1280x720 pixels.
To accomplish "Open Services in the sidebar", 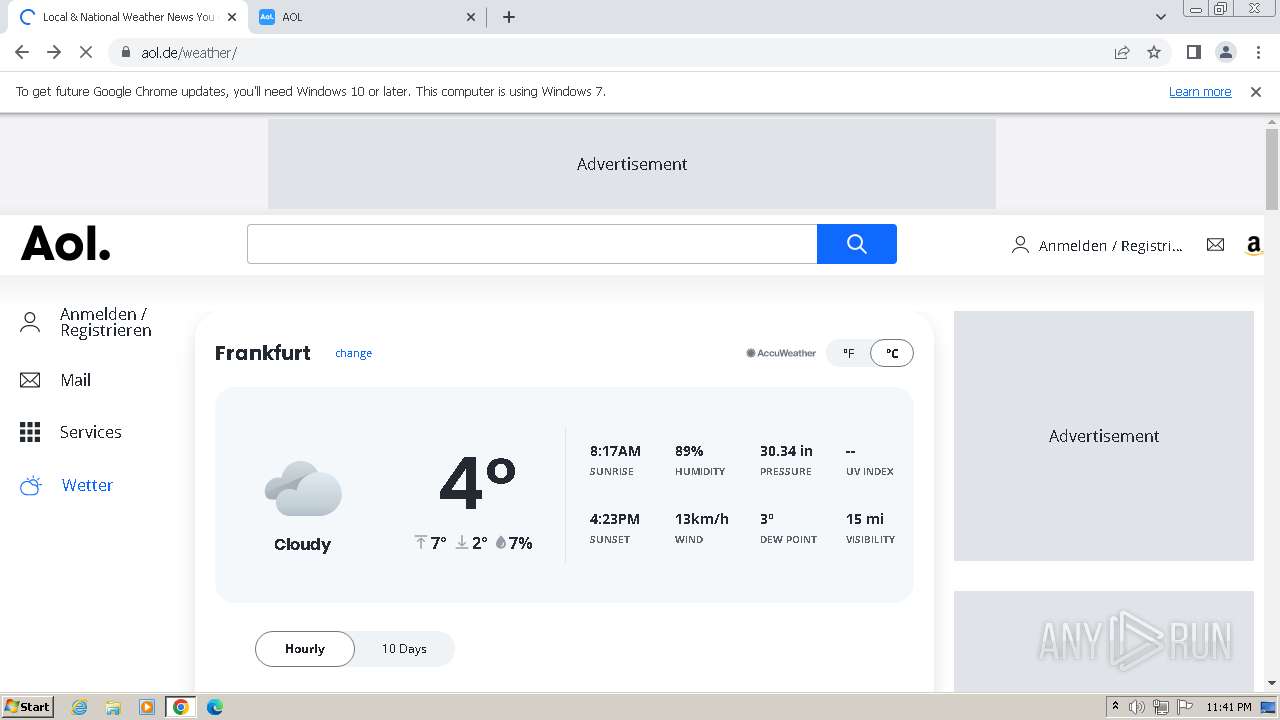I will [91, 432].
